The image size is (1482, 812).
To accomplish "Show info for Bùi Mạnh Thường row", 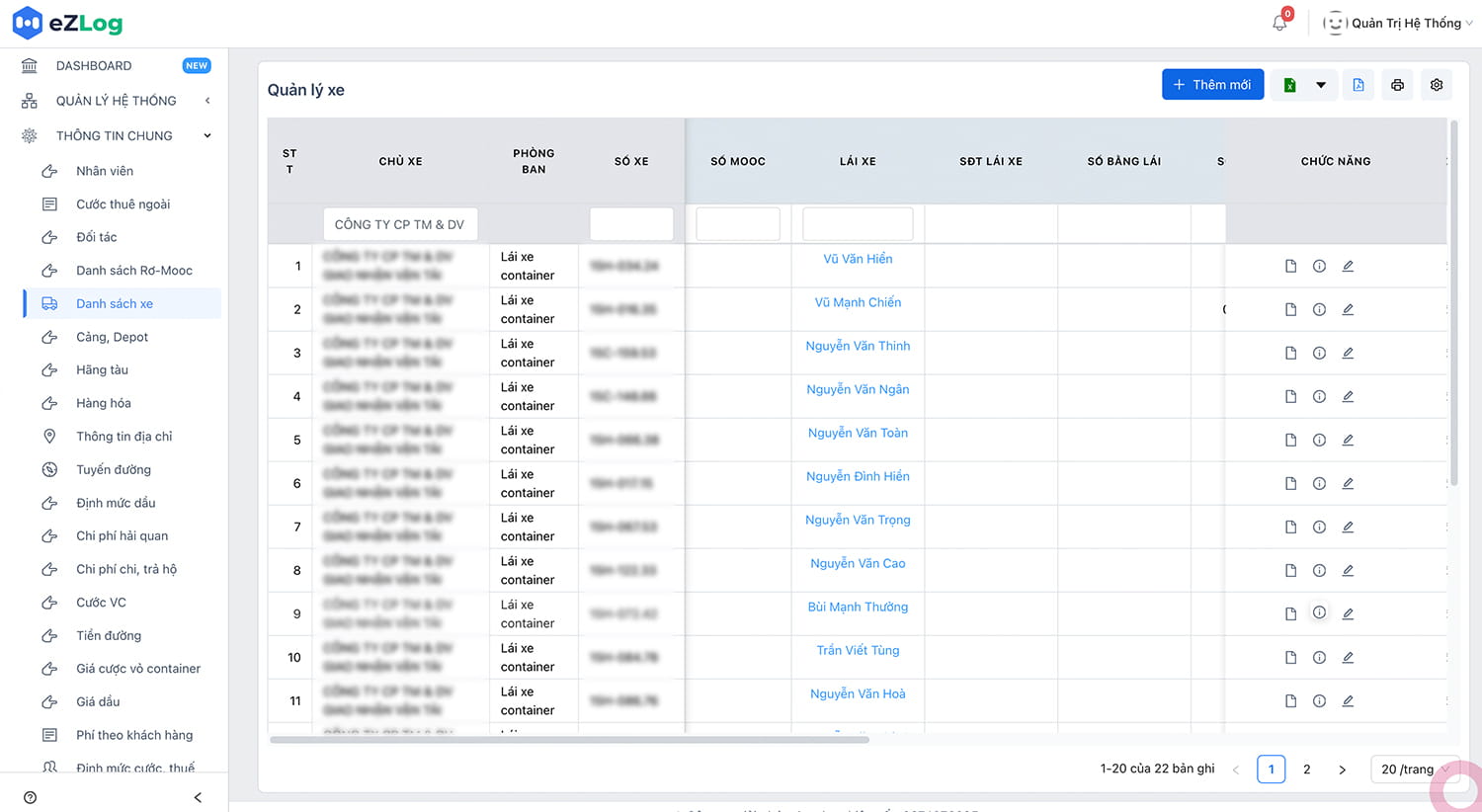I will pyautogui.click(x=1319, y=612).
